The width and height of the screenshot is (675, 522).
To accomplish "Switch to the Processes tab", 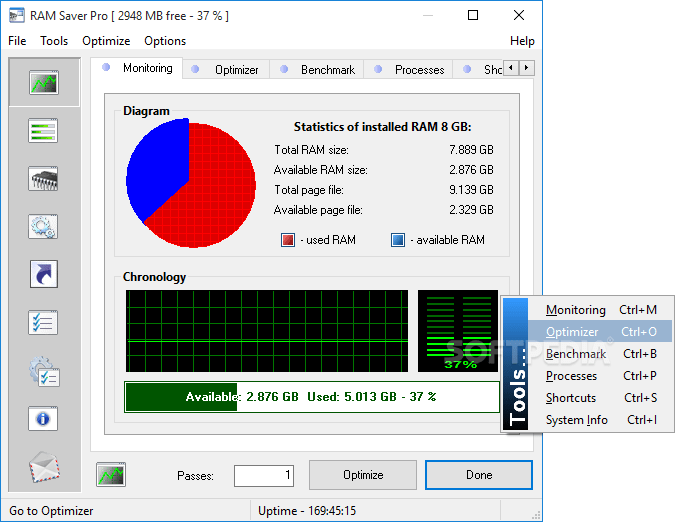I will coord(409,70).
